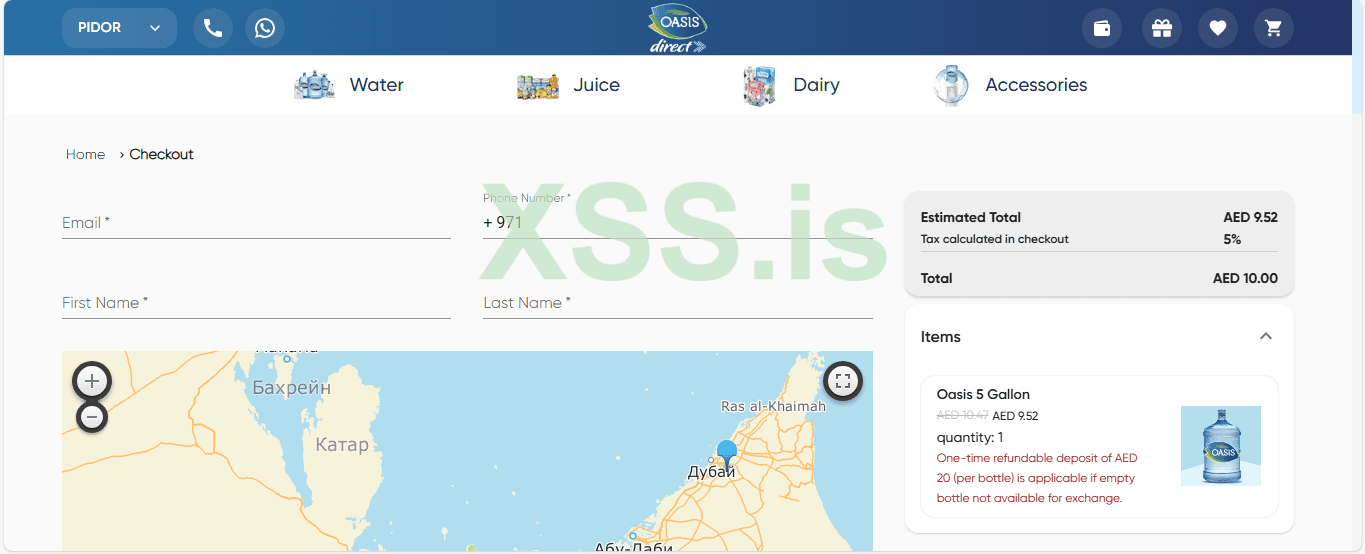Click the Ras al-Khaimah map label

click(774, 406)
